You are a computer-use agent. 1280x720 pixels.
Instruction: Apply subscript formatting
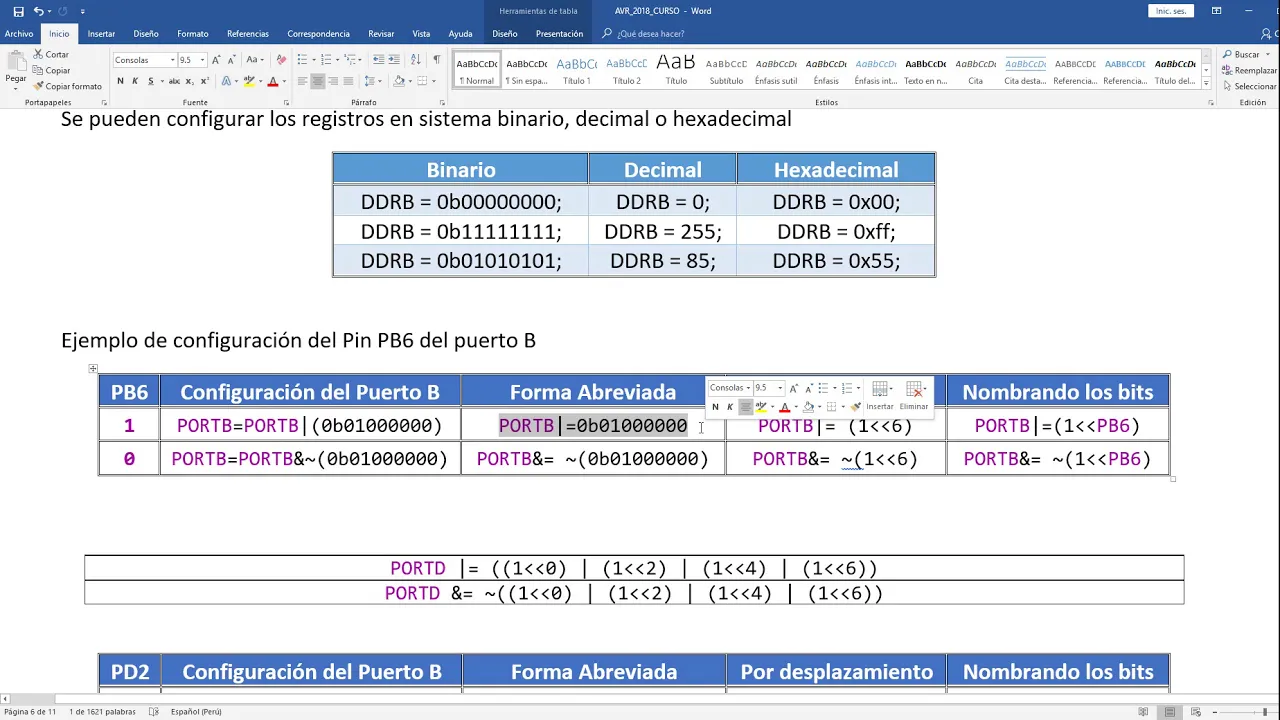tap(190, 81)
